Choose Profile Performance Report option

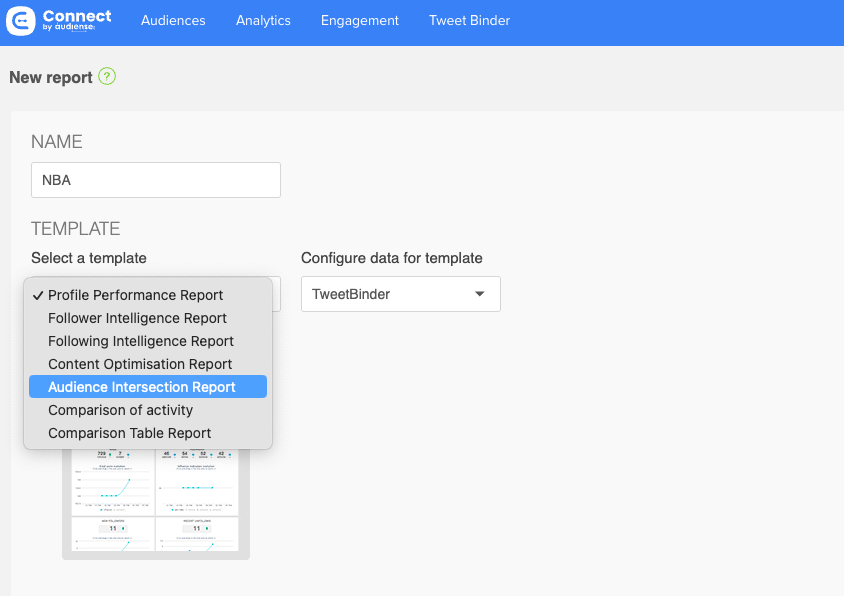point(148,295)
